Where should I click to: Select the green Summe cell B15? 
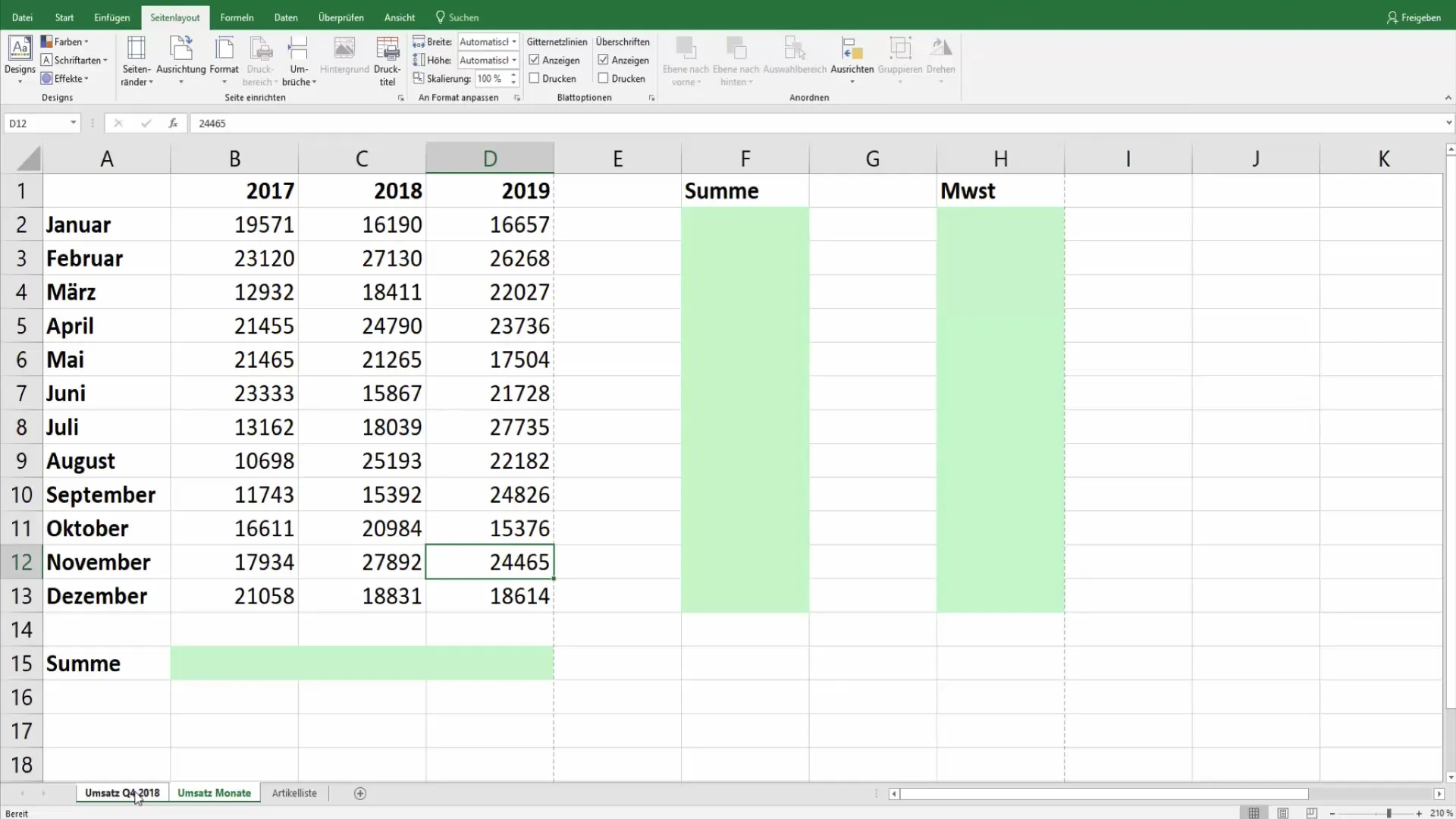click(x=234, y=664)
